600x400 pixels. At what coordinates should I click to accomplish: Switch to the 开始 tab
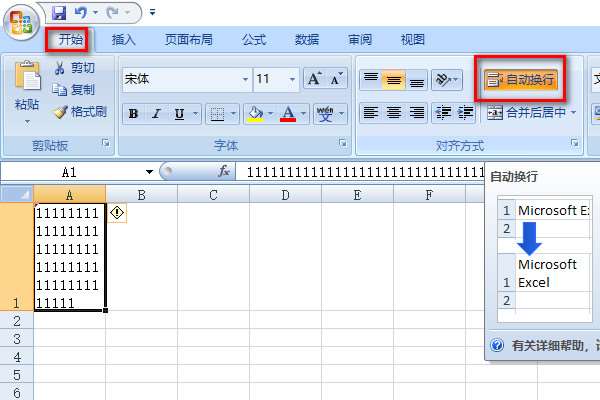[x=70, y=39]
